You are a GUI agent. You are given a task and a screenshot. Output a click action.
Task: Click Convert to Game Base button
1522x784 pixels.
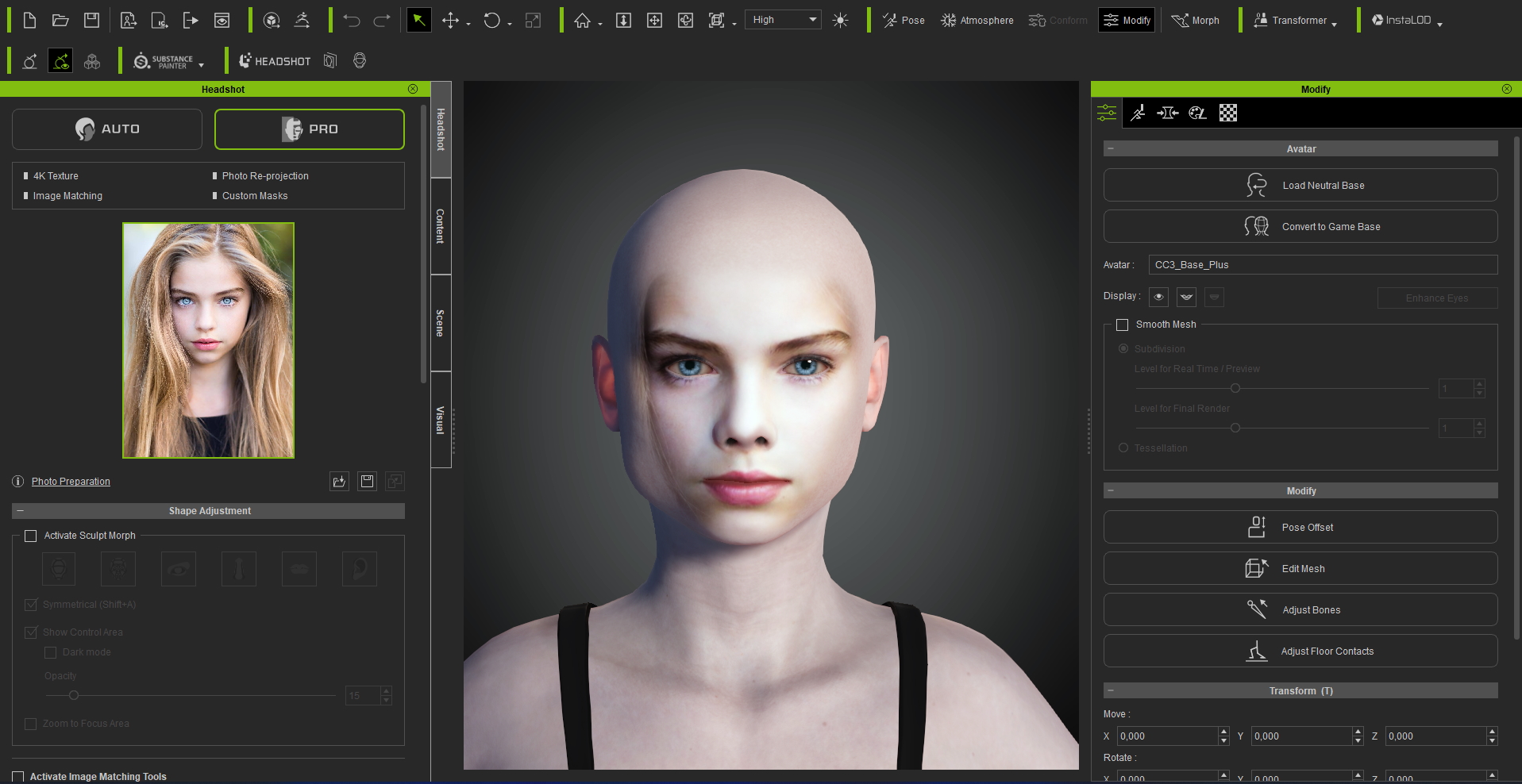pos(1300,226)
